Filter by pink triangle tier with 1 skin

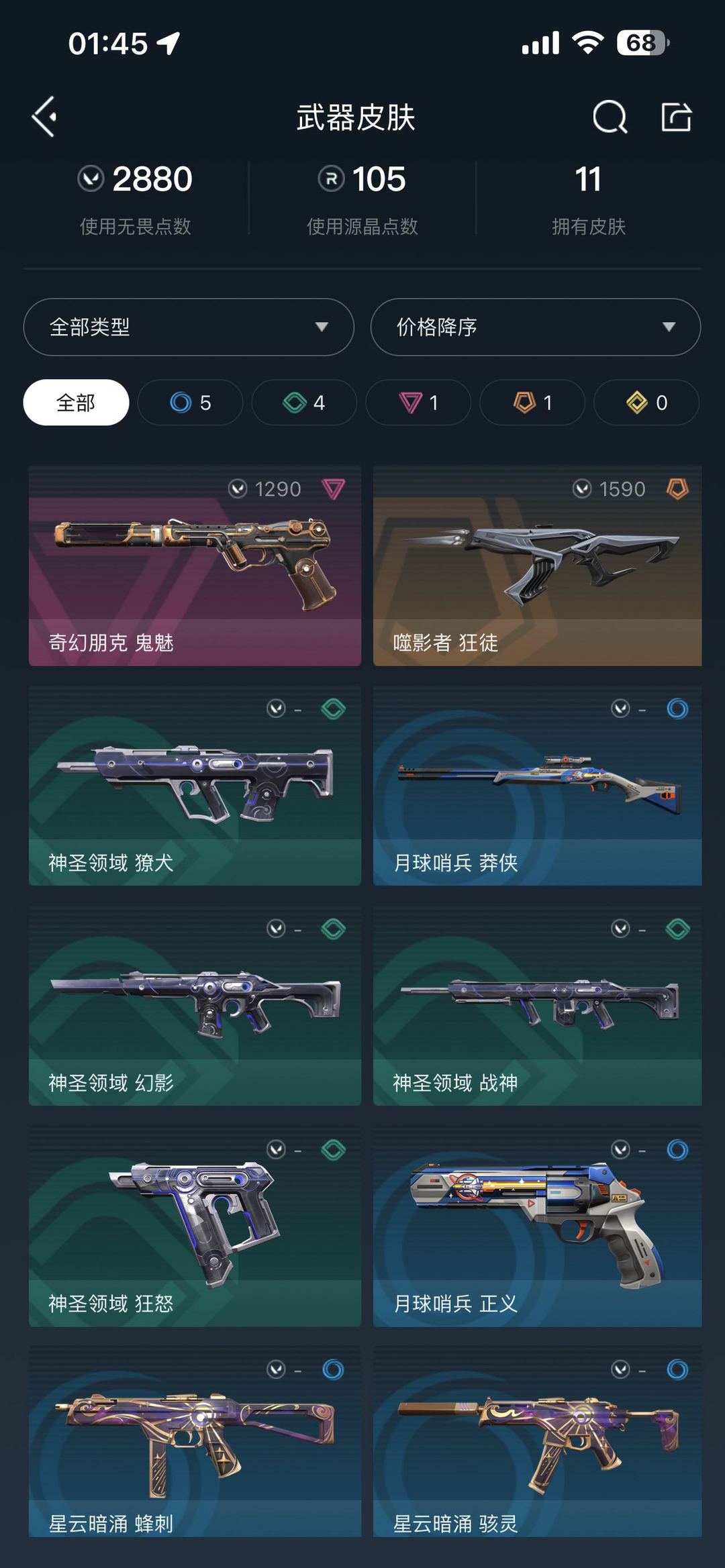coord(418,403)
